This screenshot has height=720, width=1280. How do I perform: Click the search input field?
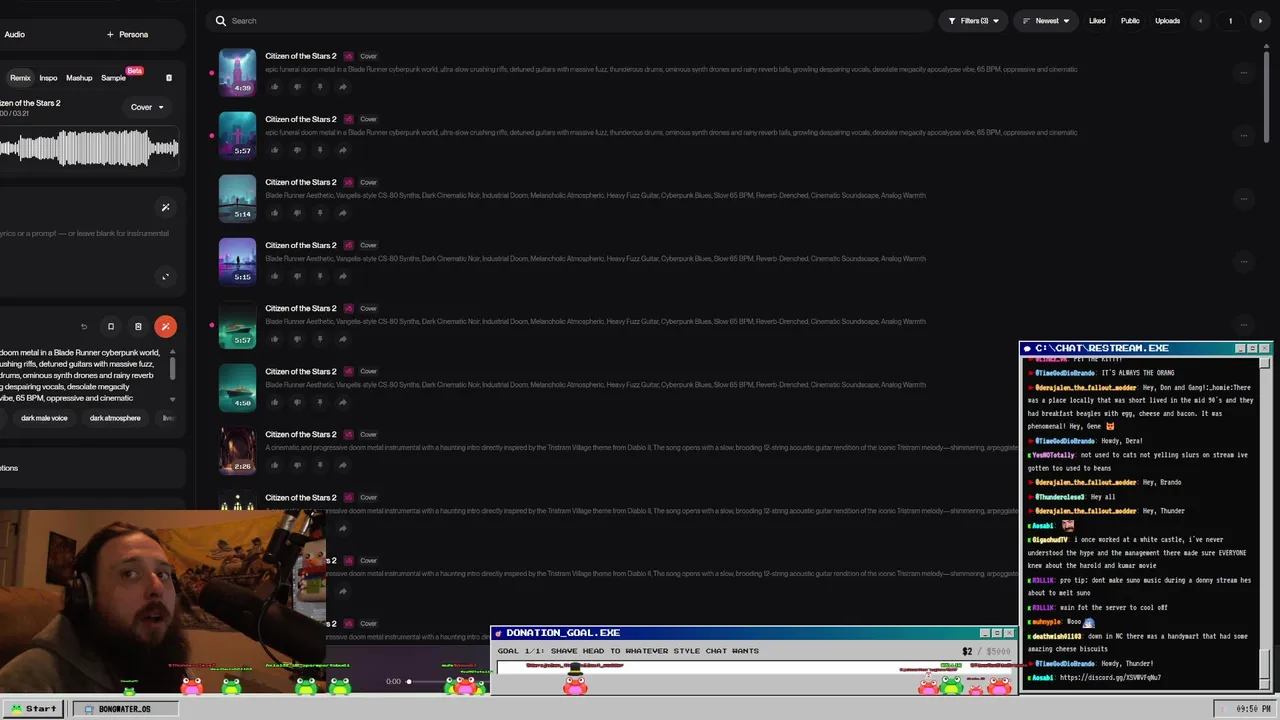point(570,20)
